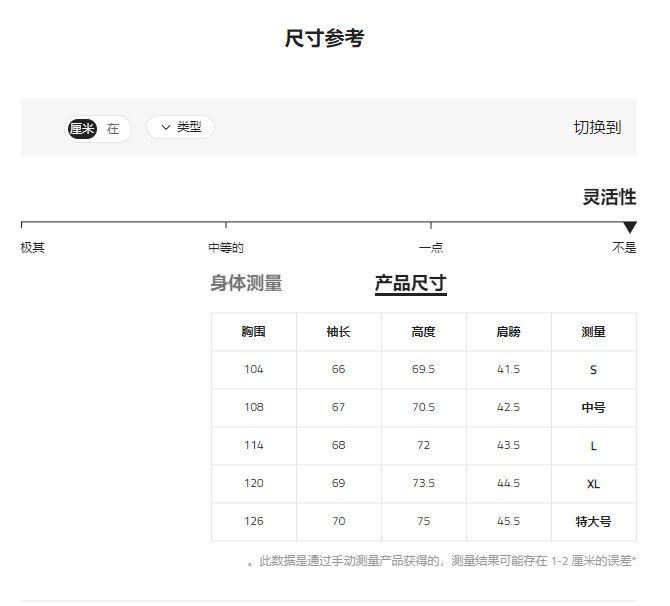Click chest value 114
Image resolution: width=670 pixels, height=606 pixels.
(254, 445)
